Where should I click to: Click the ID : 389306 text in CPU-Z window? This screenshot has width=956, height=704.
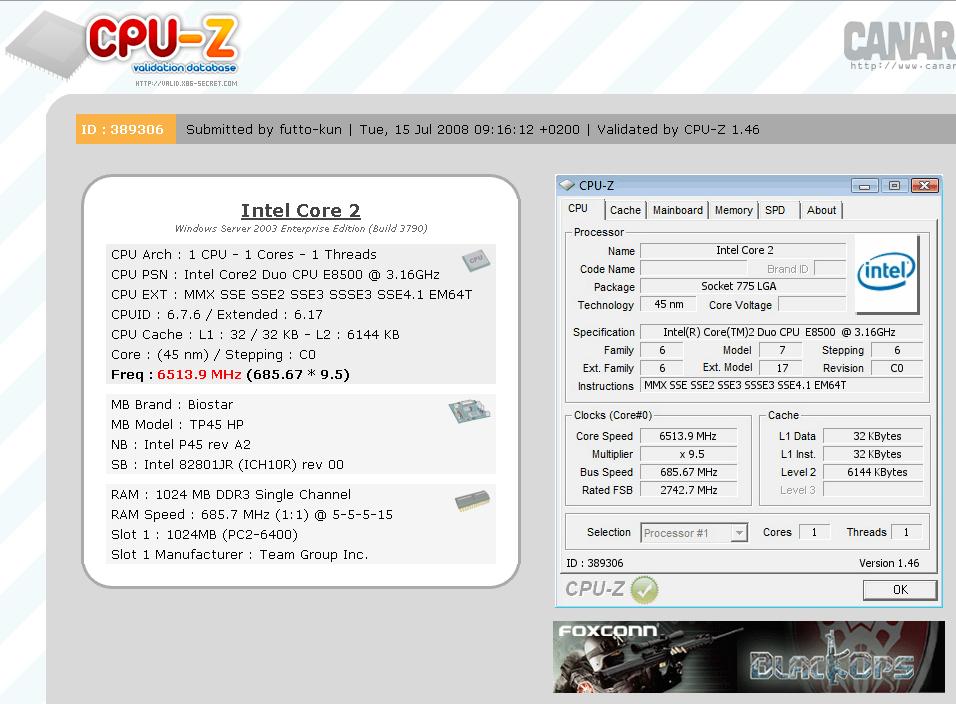pyautogui.click(x=595, y=563)
